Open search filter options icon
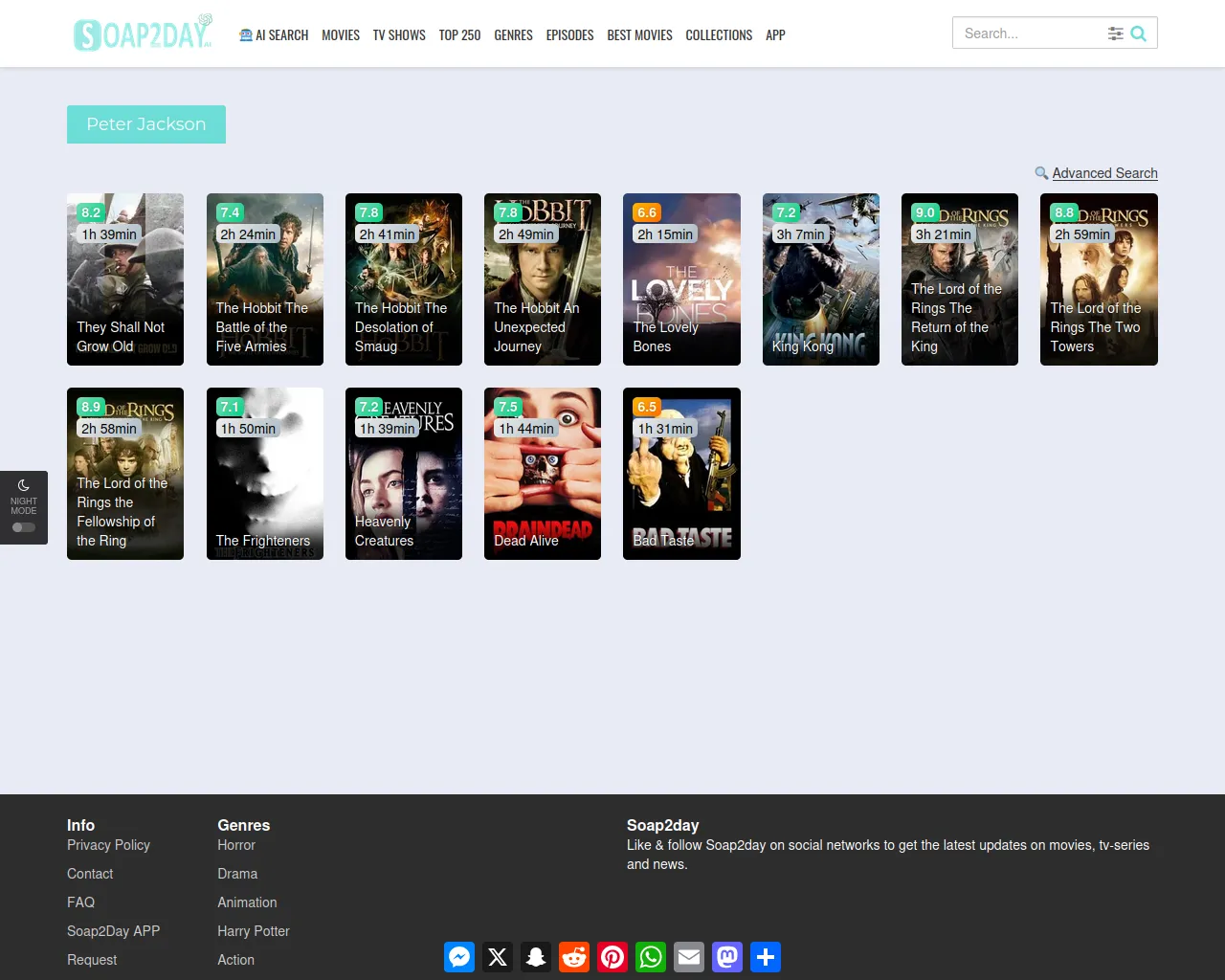Image resolution: width=1225 pixels, height=980 pixels. point(1115,33)
